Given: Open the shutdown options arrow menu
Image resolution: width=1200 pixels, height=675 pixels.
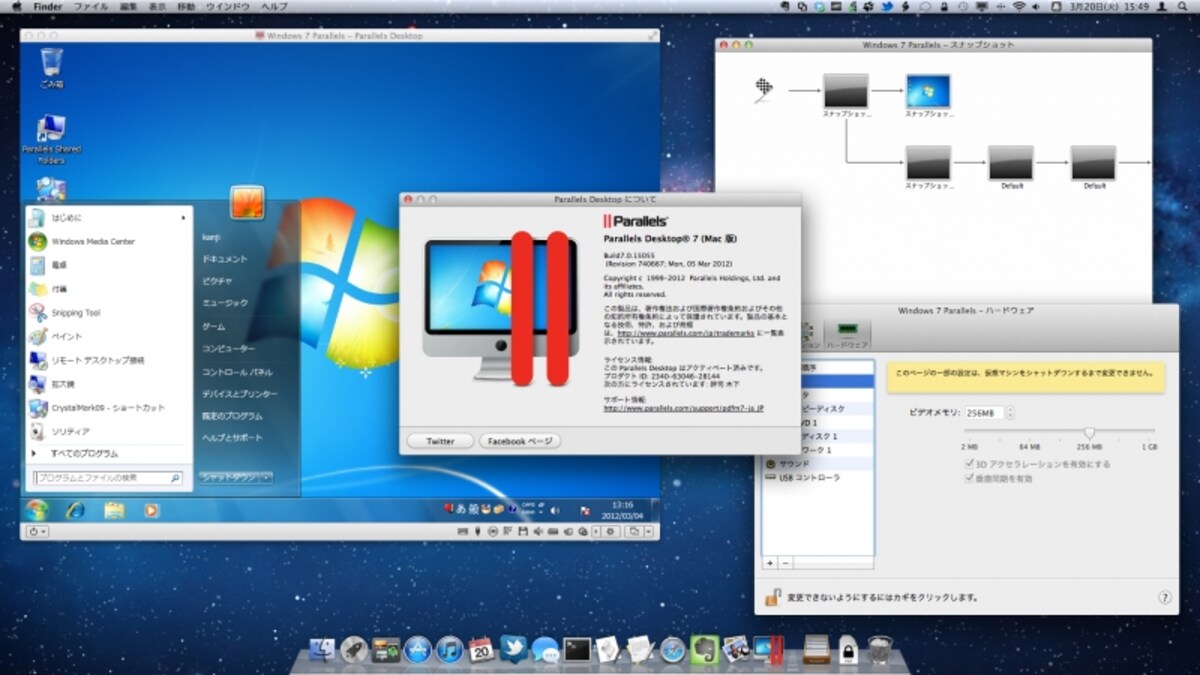Looking at the screenshot, I should click(265, 478).
